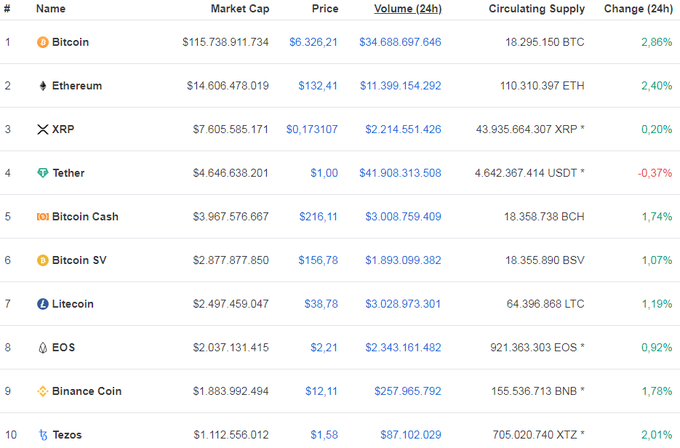Open the Litecoin name link
This screenshot has width=680, height=448.
(72, 304)
